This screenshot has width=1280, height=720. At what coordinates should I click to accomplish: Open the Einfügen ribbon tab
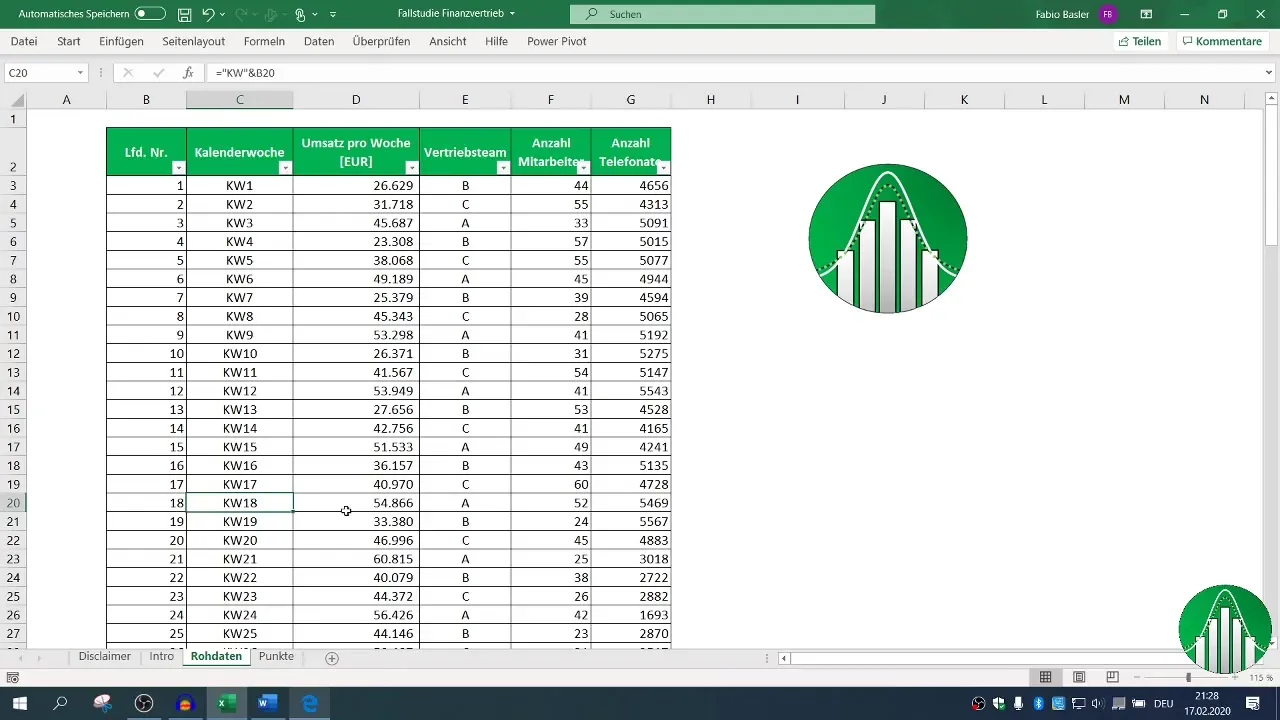(121, 41)
